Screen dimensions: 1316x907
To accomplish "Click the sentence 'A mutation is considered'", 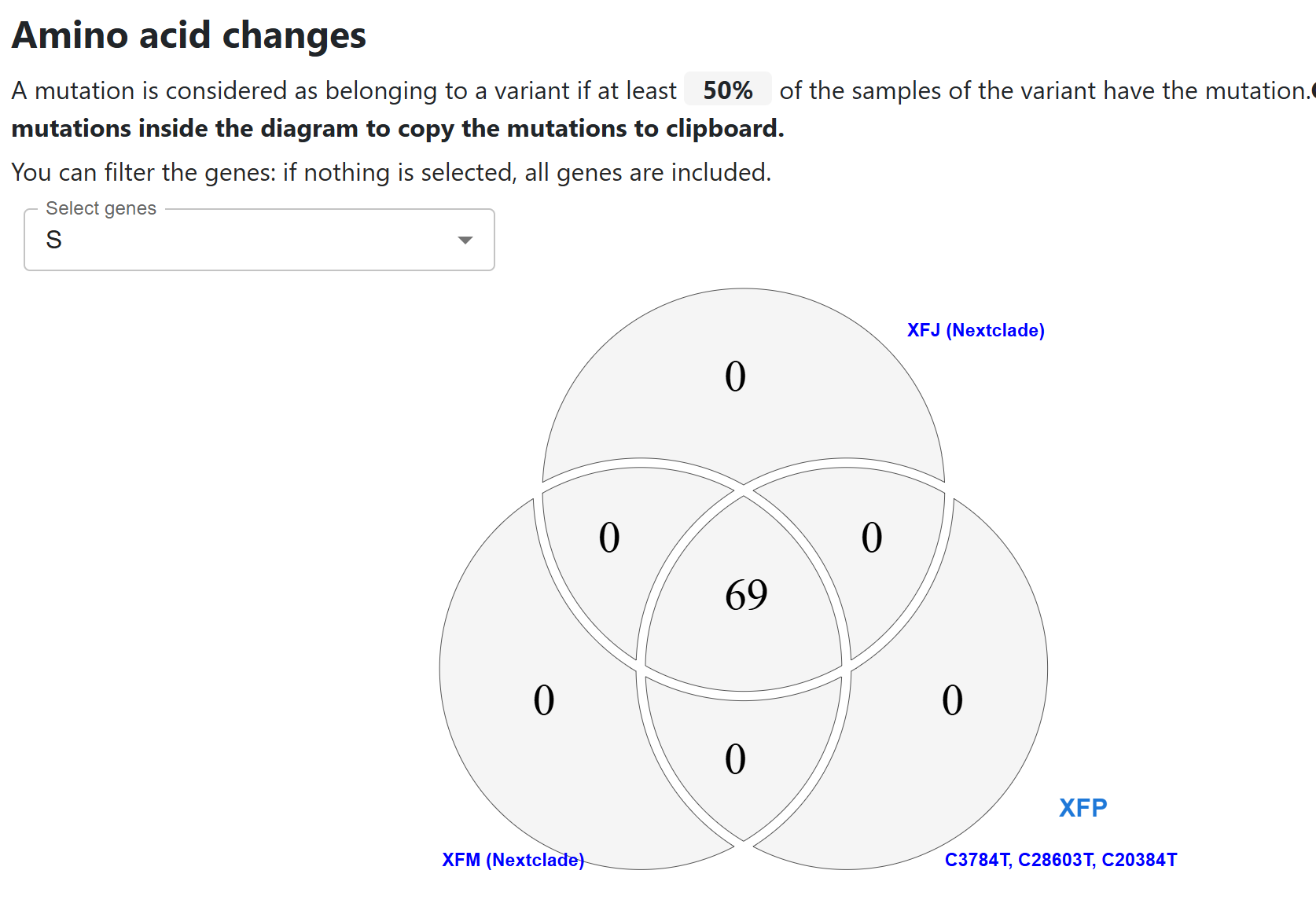I will pyautogui.click(x=344, y=90).
